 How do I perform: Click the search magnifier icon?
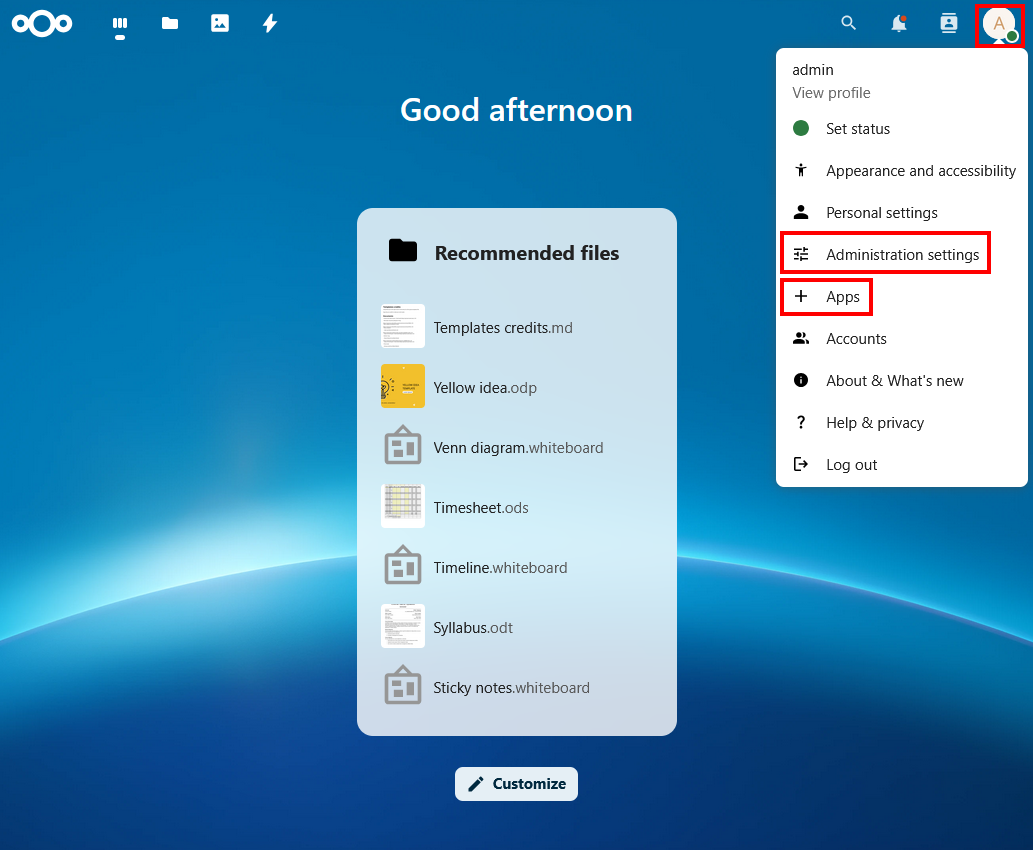click(849, 23)
